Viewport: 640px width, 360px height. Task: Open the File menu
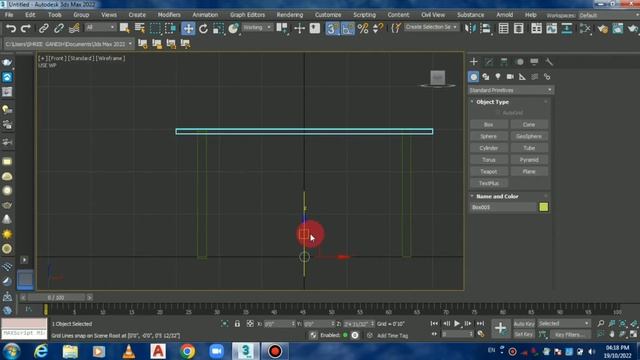(9, 15)
